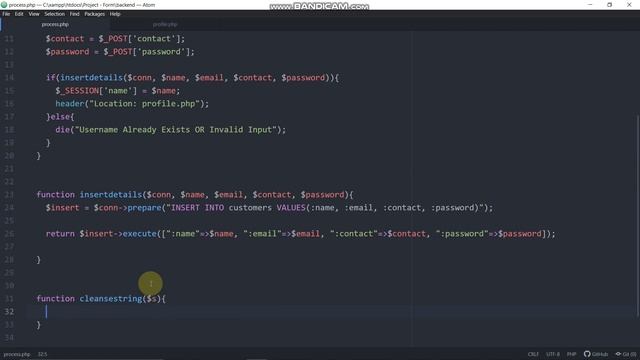This screenshot has width=640, height=360.
Task: Select line number 32 in the gutter
Action: 9,311
